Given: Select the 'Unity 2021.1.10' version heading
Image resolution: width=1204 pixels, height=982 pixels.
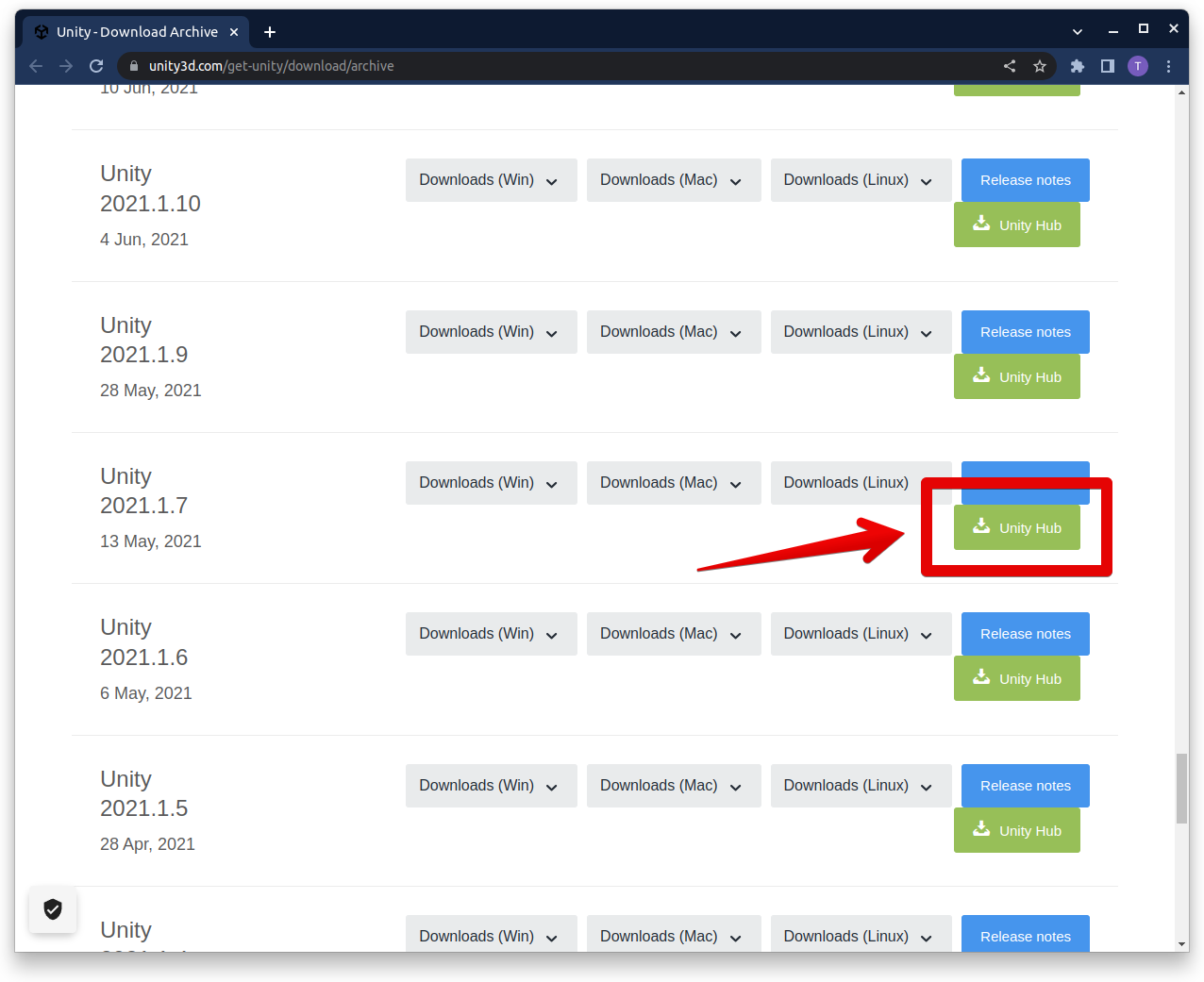Looking at the screenshot, I should (150, 189).
